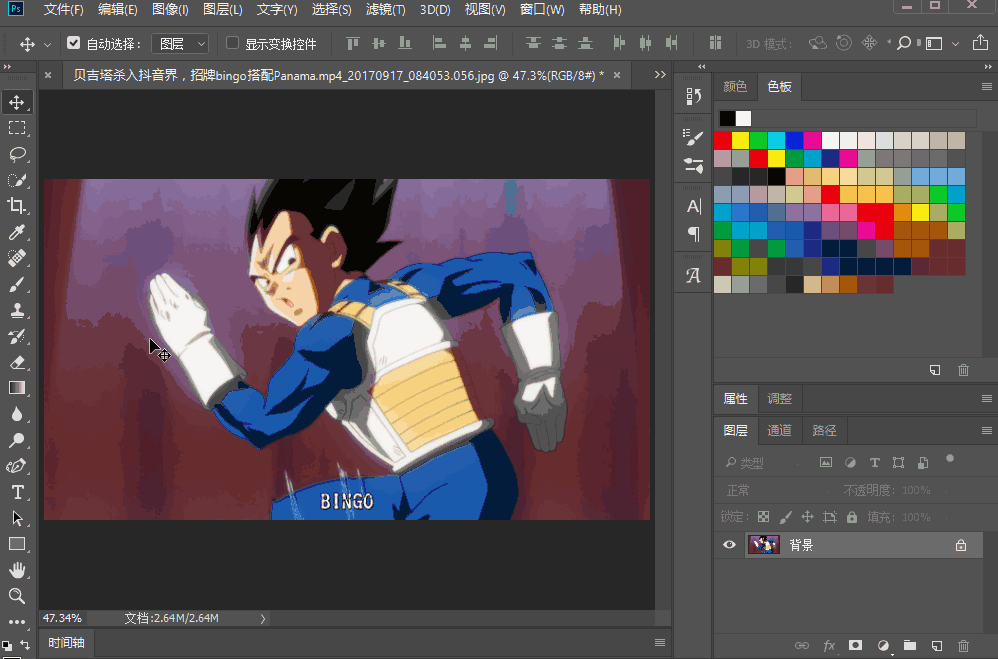The width and height of the screenshot is (998, 659).
Task: Align top edges in options bar
Action: pos(353,43)
